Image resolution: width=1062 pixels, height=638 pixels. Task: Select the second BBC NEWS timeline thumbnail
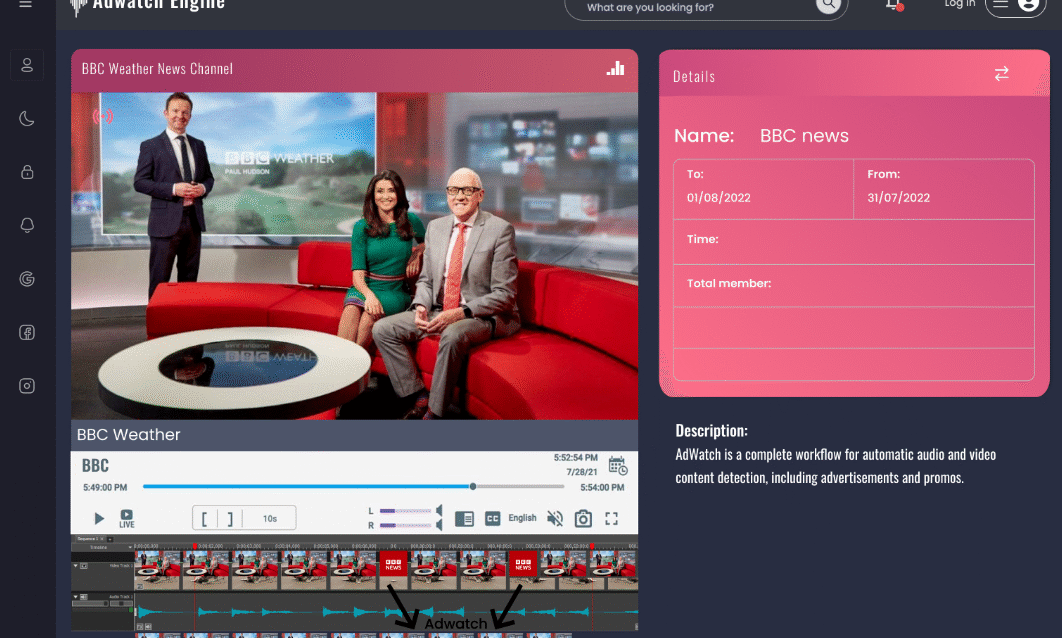tap(523, 564)
